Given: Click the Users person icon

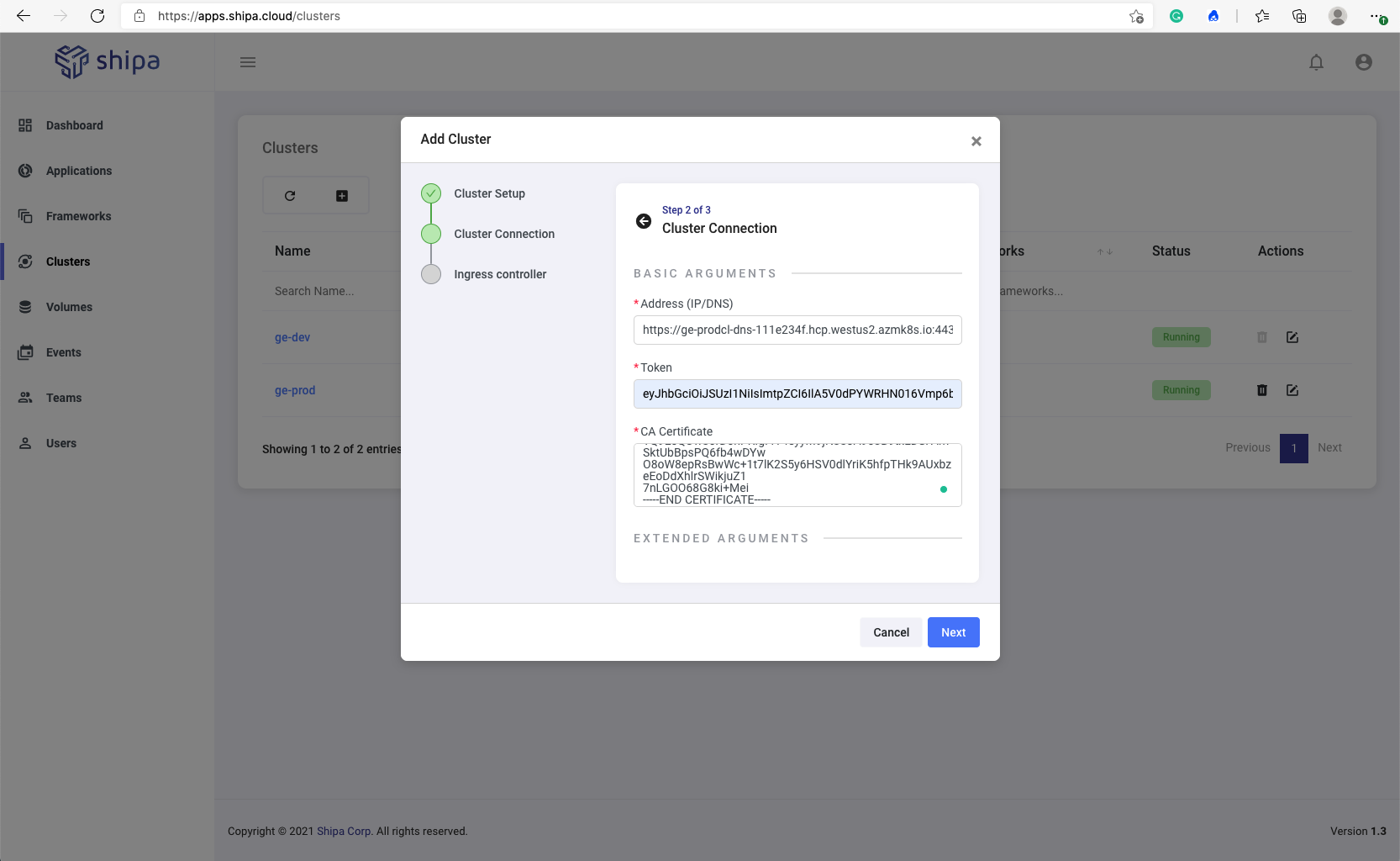Looking at the screenshot, I should pos(25,443).
